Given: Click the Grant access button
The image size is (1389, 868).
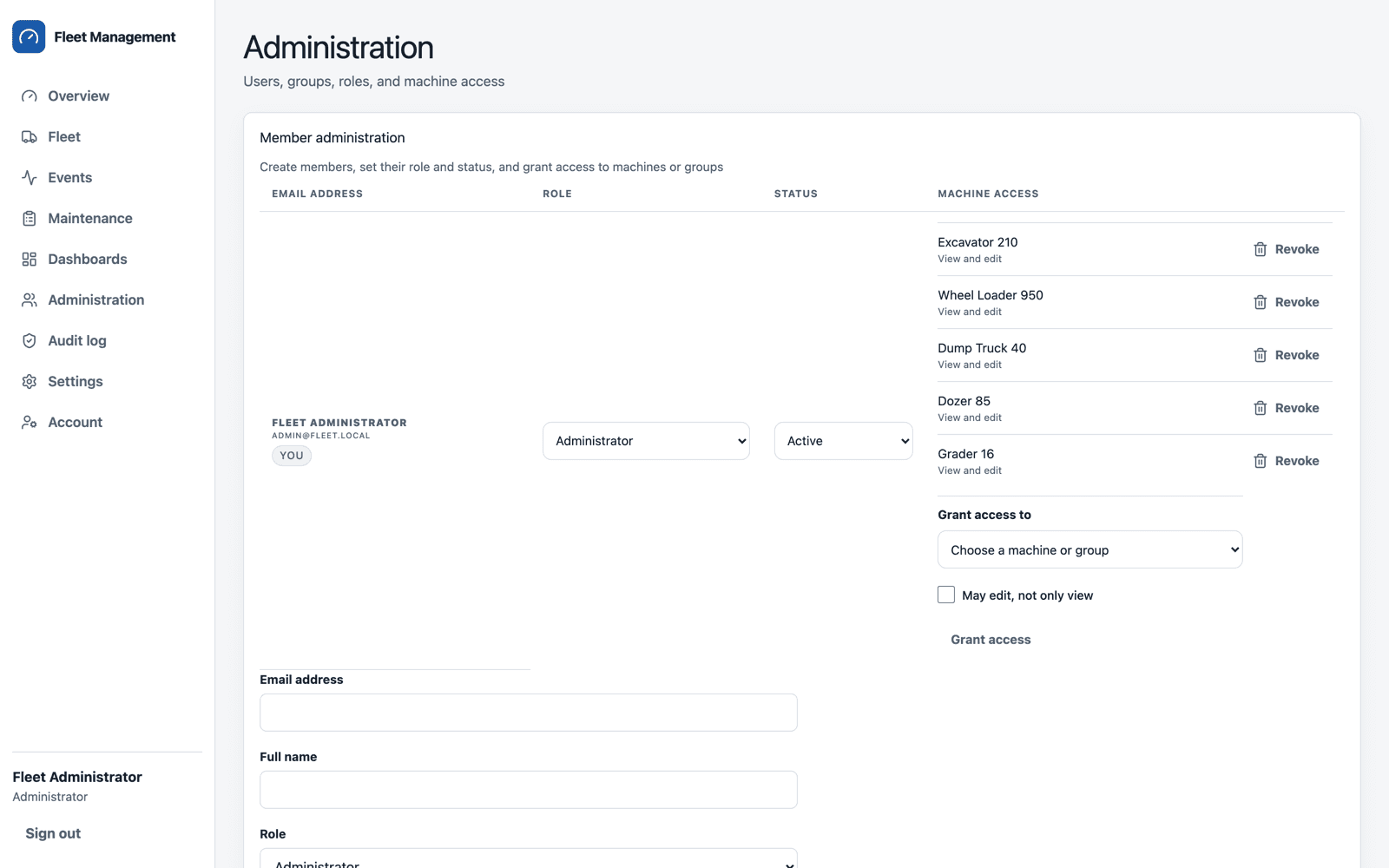Looking at the screenshot, I should coord(991,640).
